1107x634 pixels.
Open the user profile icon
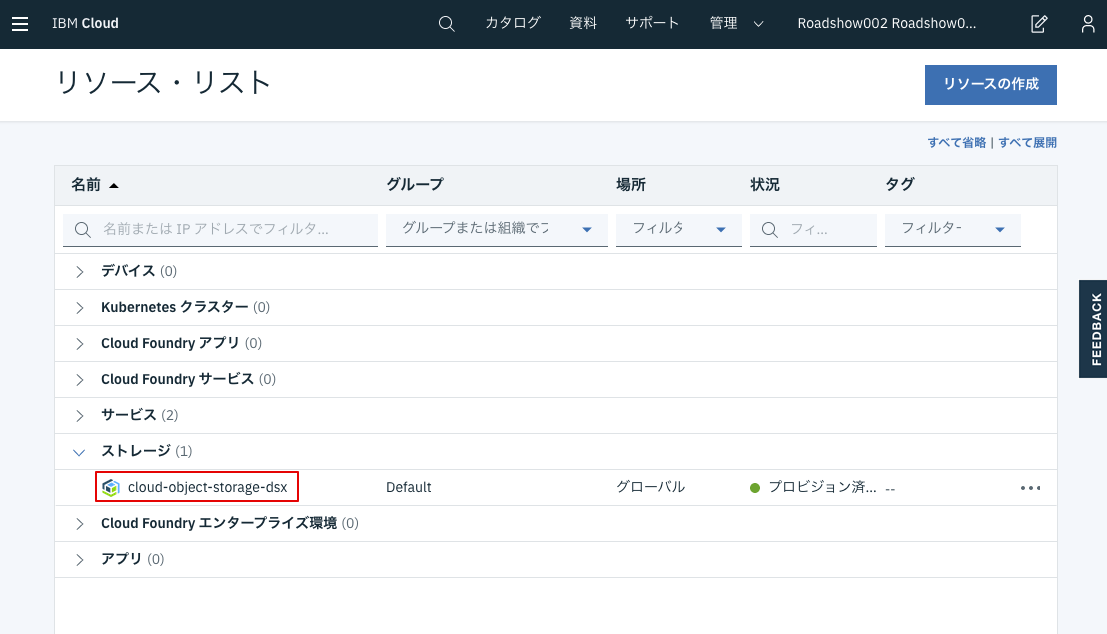click(x=1088, y=24)
